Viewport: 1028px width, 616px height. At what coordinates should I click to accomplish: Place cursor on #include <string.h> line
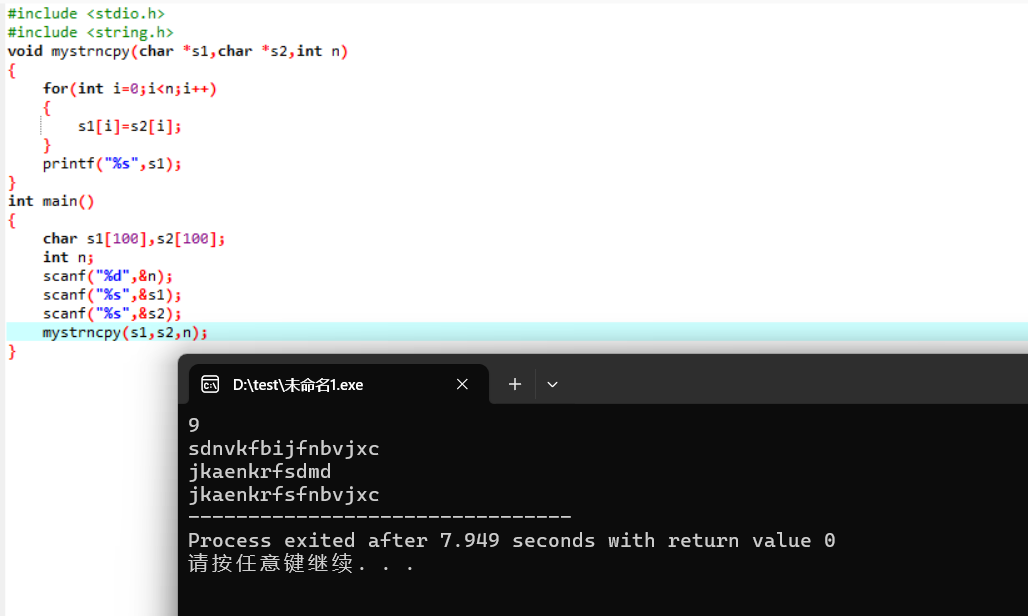90,32
